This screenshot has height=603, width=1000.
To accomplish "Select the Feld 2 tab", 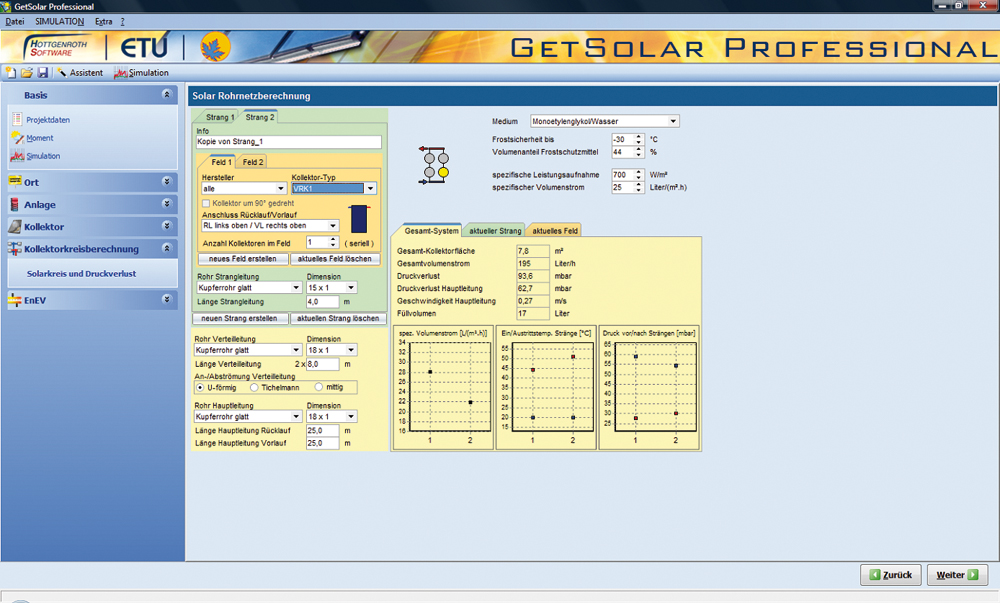I will 253,162.
